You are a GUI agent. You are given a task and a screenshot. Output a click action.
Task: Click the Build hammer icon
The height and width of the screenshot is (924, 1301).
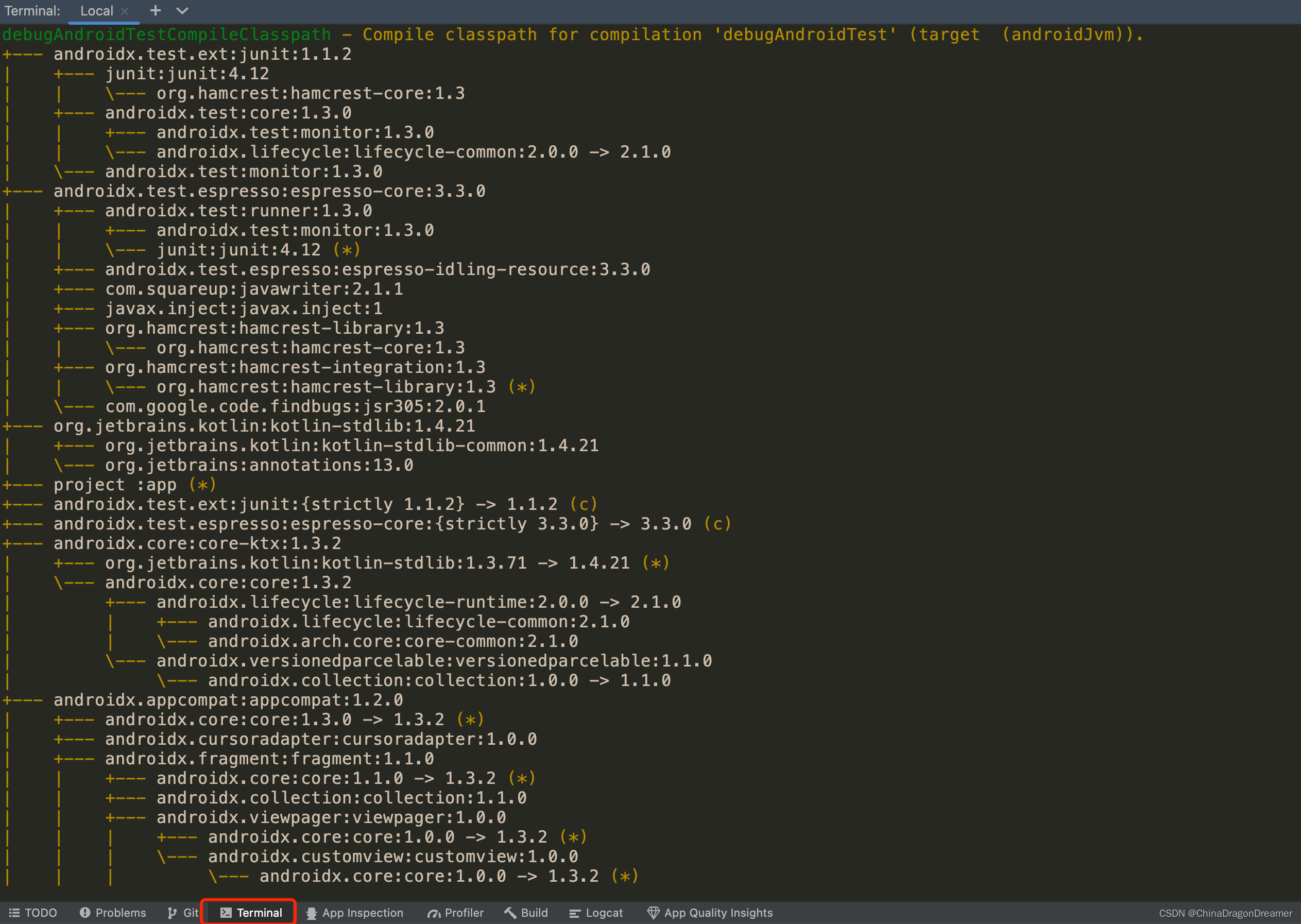point(510,913)
